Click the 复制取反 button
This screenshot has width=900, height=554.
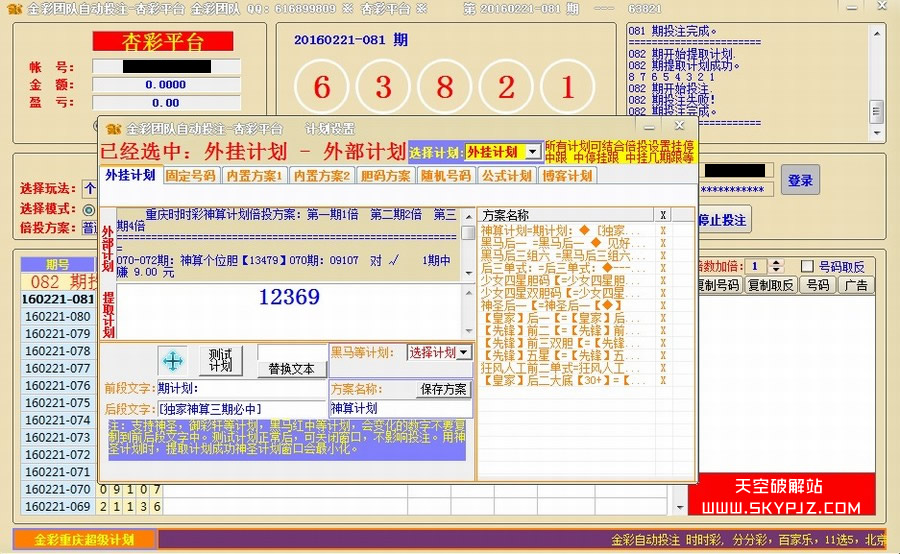pos(770,285)
